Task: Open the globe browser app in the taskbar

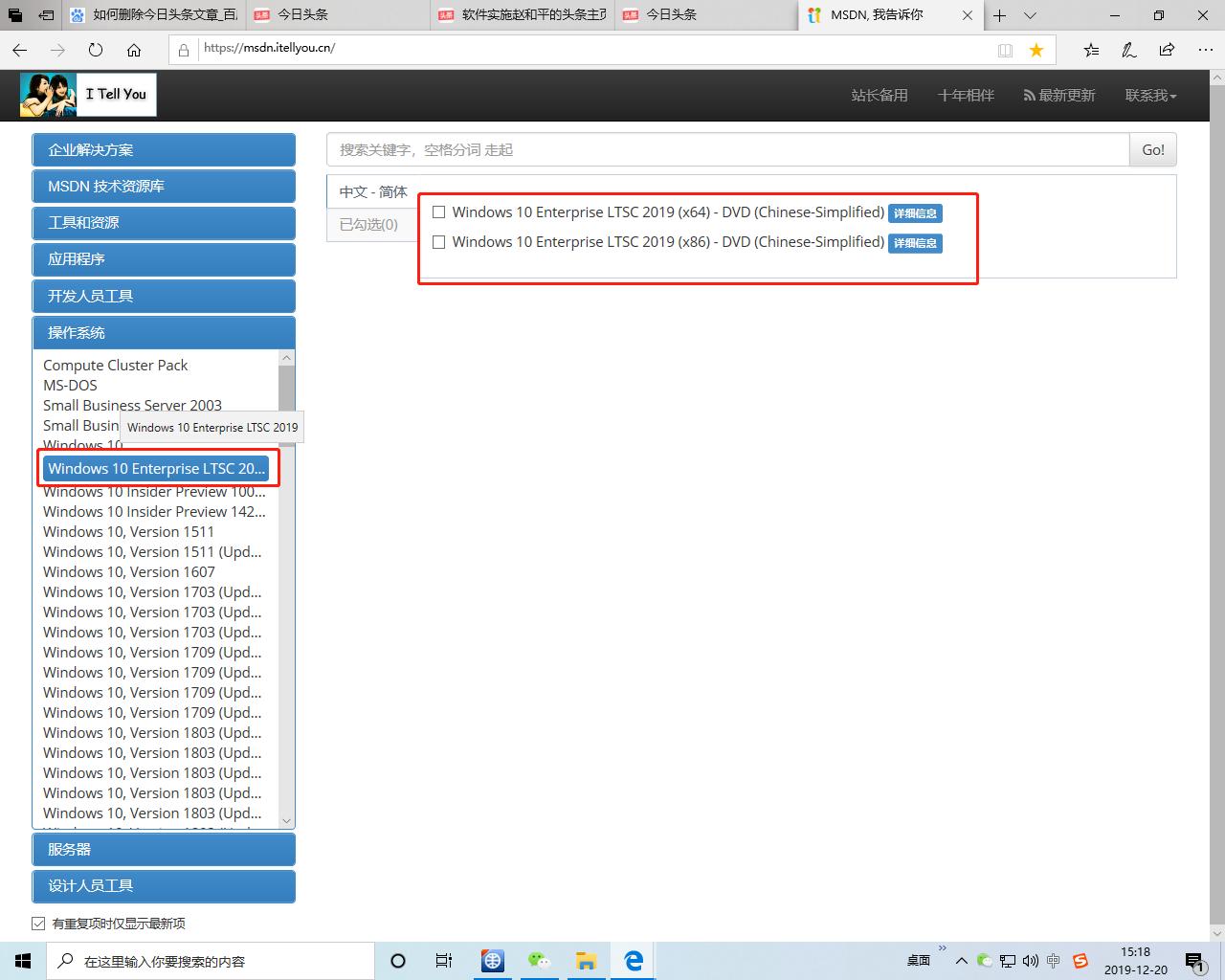Action: click(492, 961)
